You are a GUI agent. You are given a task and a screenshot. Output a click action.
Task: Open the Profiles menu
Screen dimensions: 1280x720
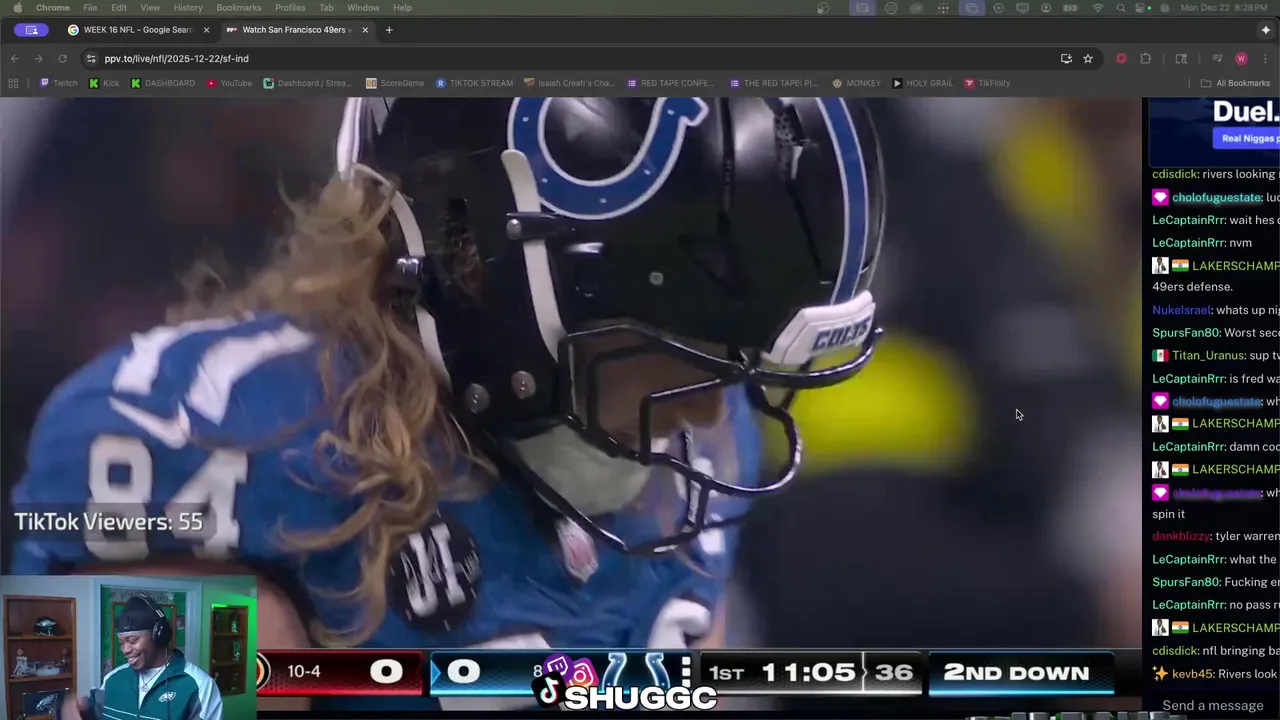(290, 7)
